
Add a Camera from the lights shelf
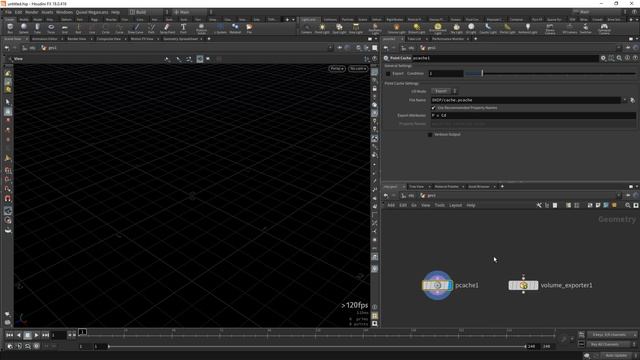[x=306, y=28]
